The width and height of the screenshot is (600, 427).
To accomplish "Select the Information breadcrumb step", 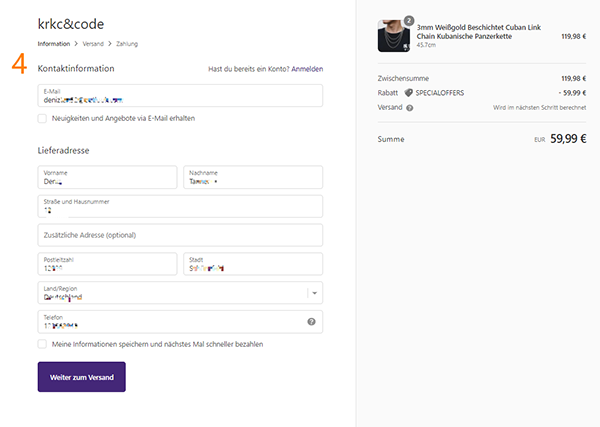I will [54, 44].
